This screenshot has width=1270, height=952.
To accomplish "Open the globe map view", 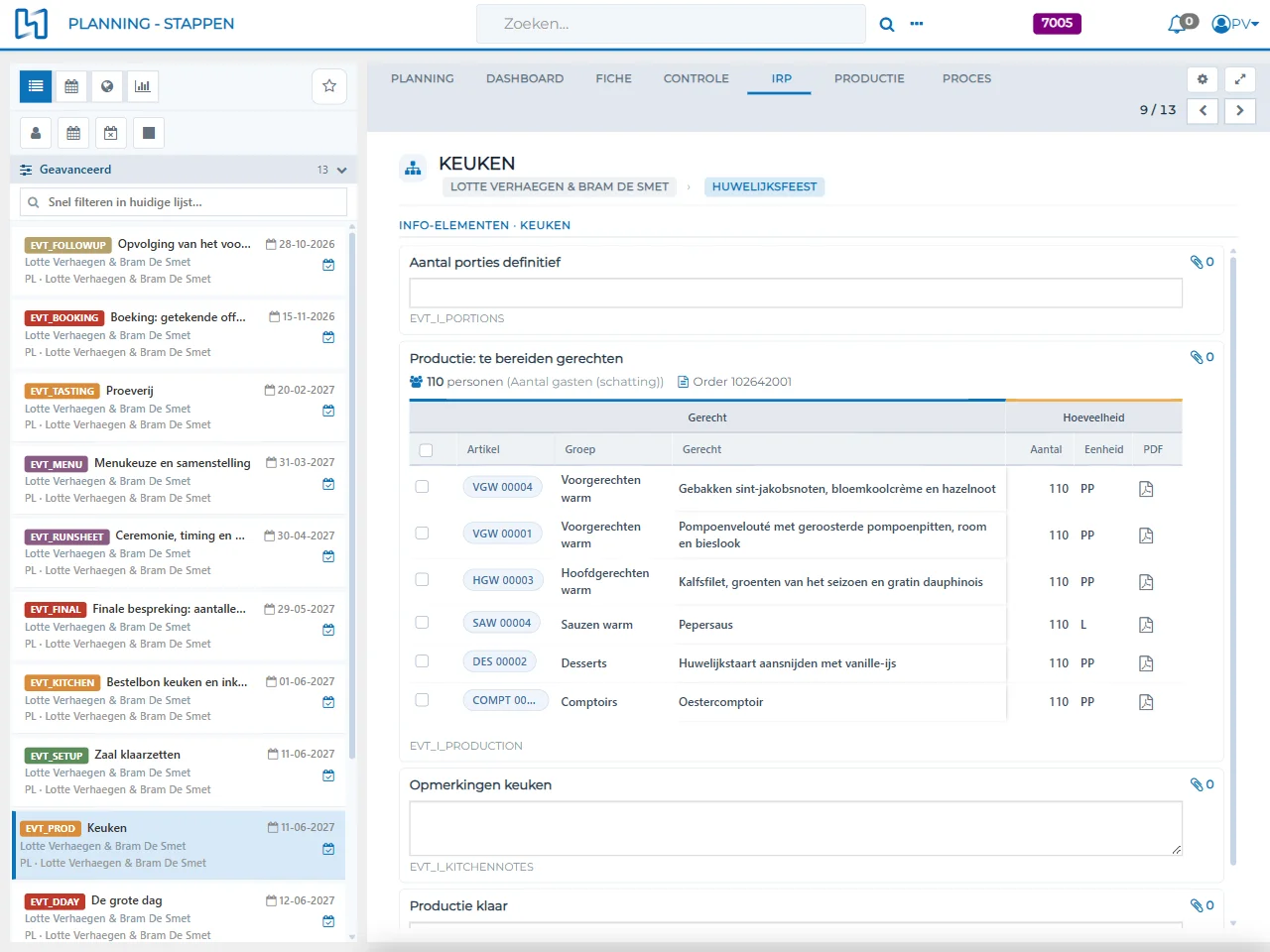I will (107, 86).
